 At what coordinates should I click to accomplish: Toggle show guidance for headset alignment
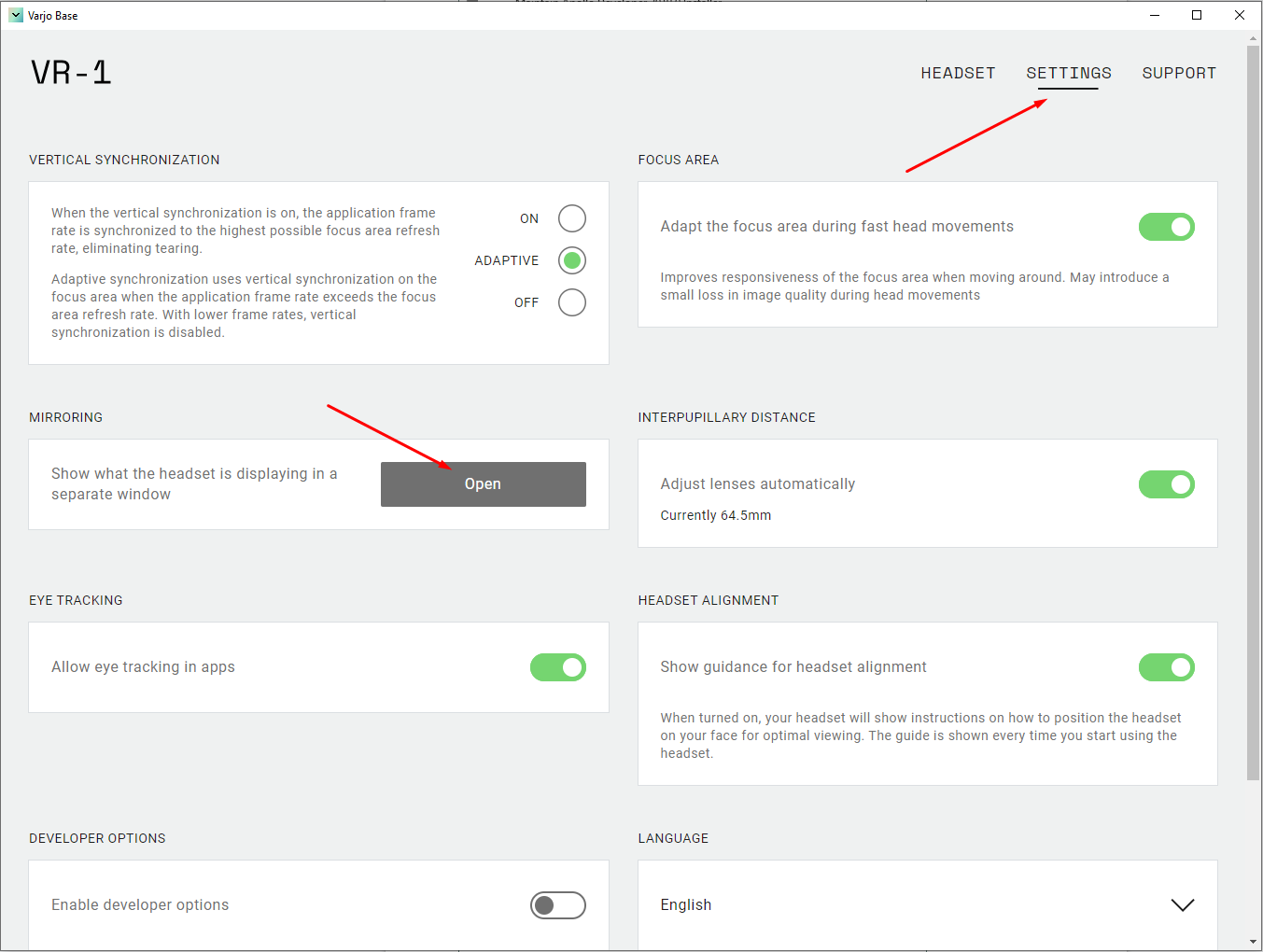point(1167,667)
